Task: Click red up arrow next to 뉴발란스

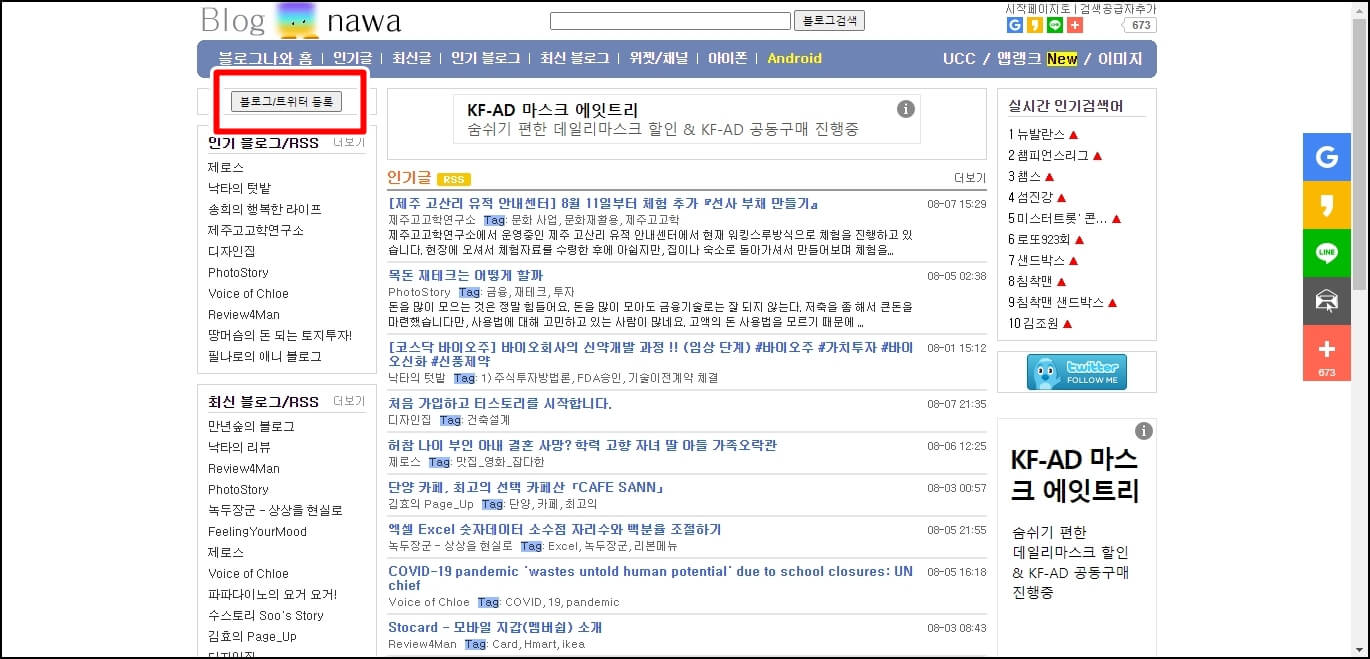Action: [1074, 134]
